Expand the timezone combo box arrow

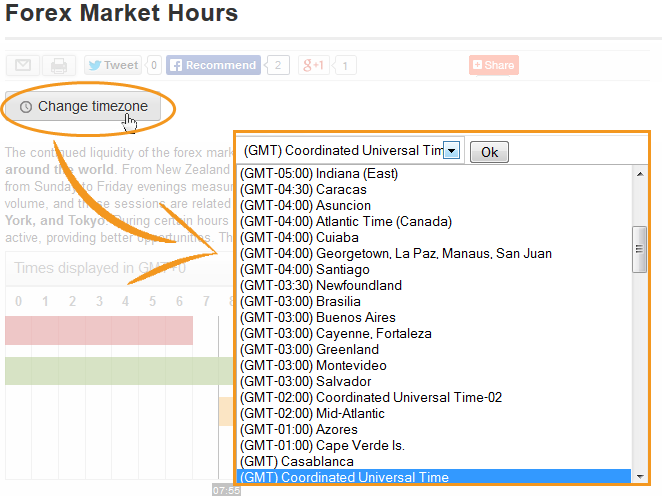452,151
